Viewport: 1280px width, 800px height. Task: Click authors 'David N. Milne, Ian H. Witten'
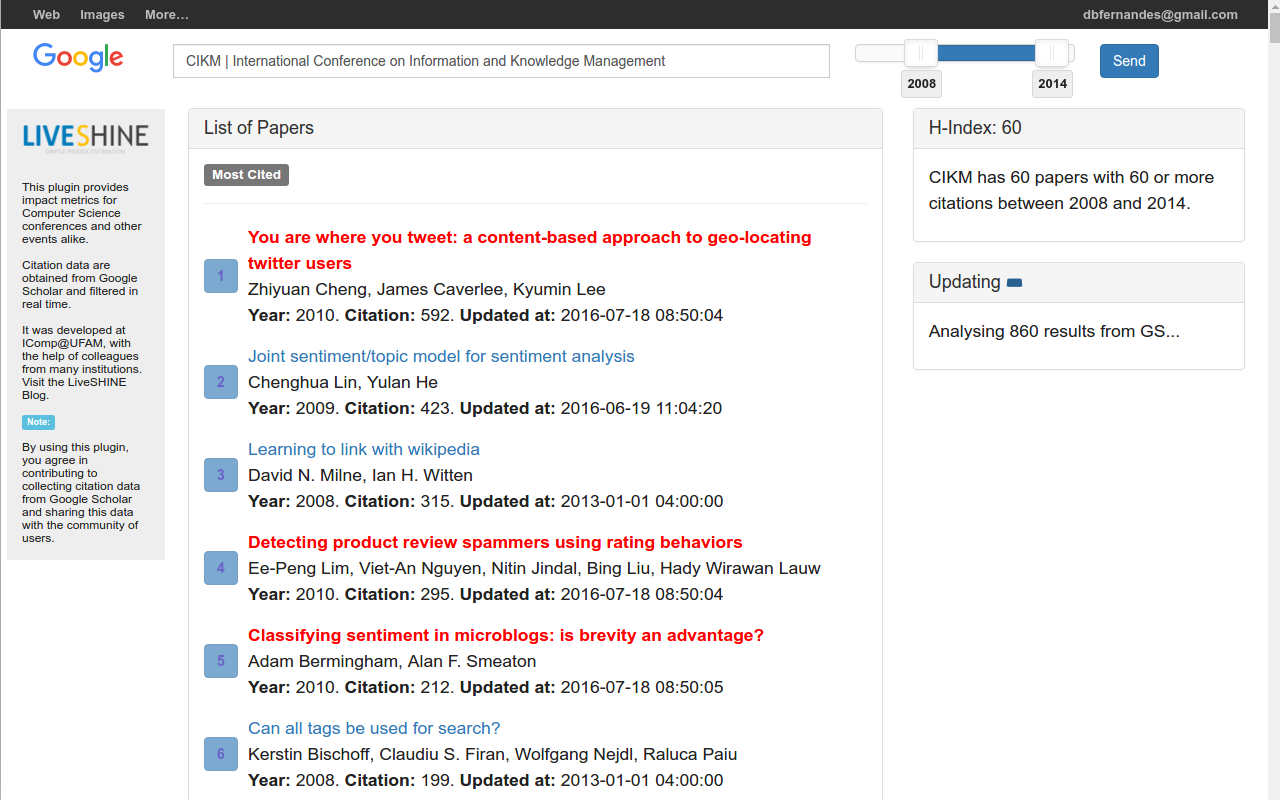(x=360, y=475)
